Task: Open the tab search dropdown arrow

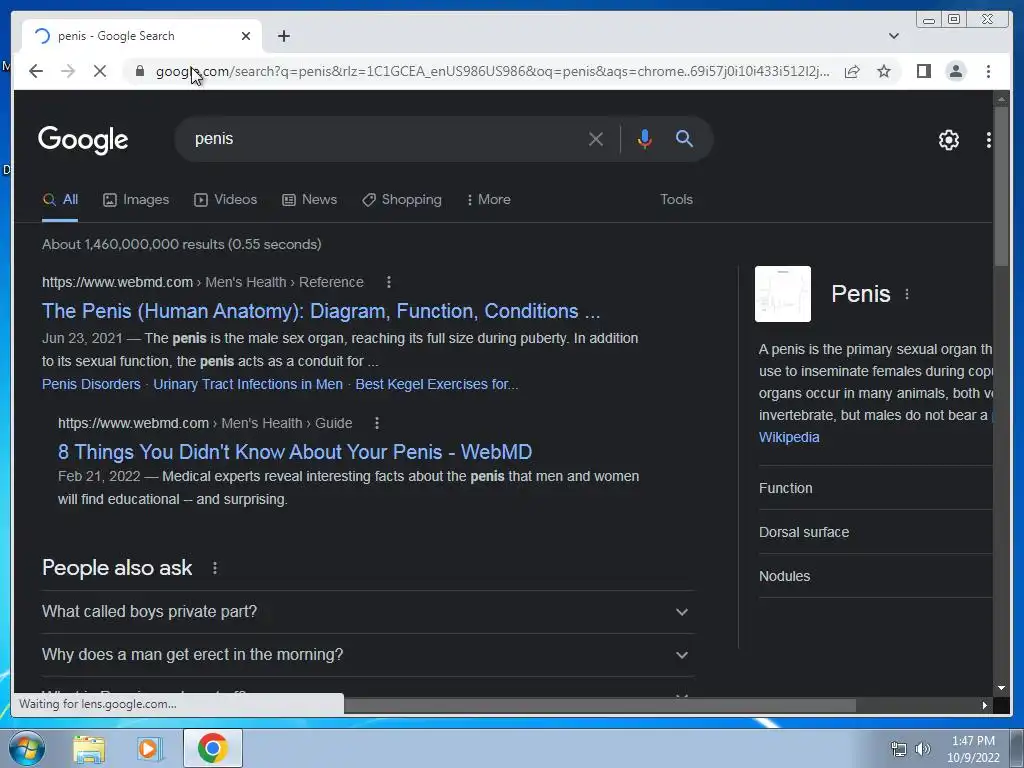Action: [893, 36]
